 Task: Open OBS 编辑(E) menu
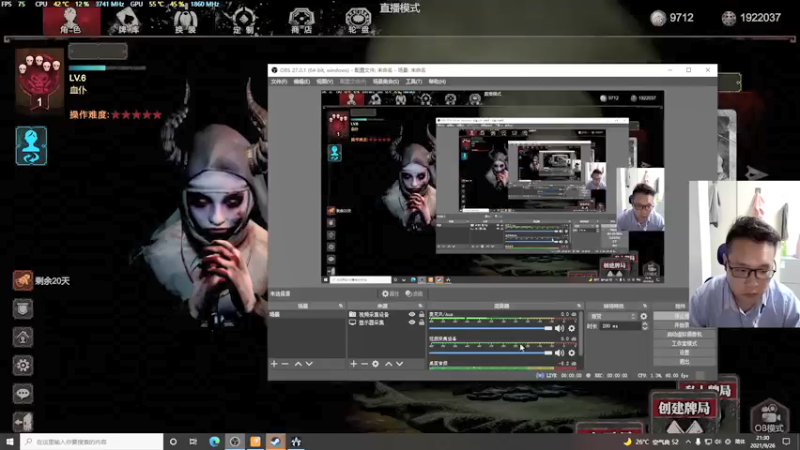(302, 82)
